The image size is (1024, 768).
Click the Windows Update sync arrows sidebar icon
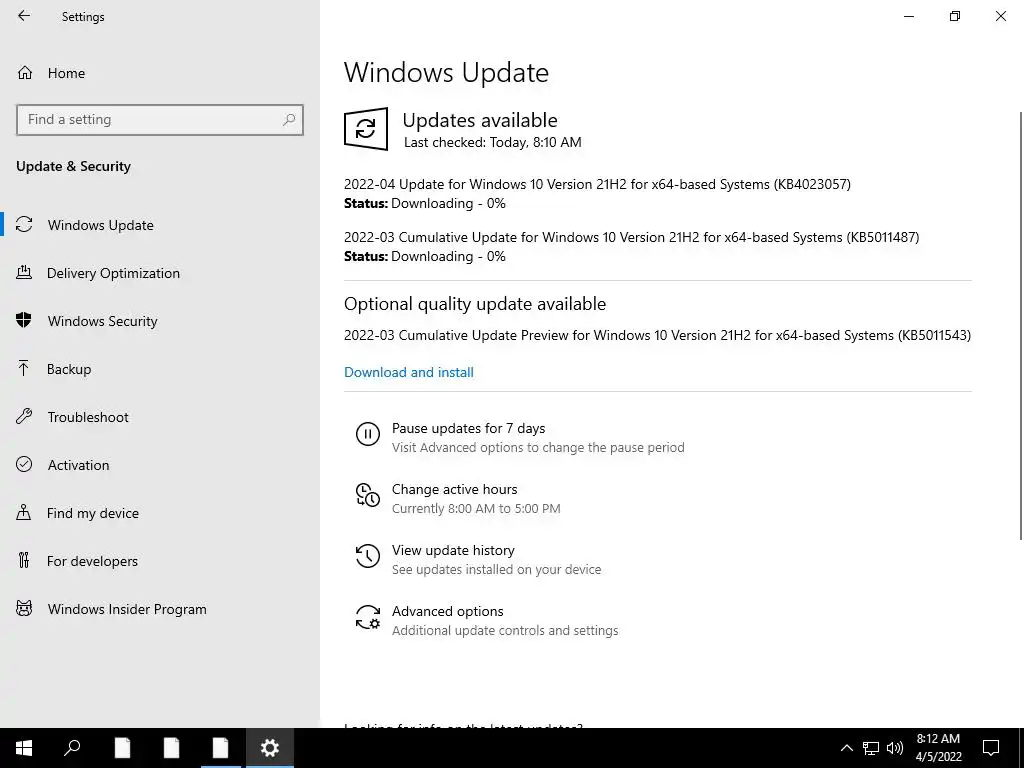[x=24, y=225]
